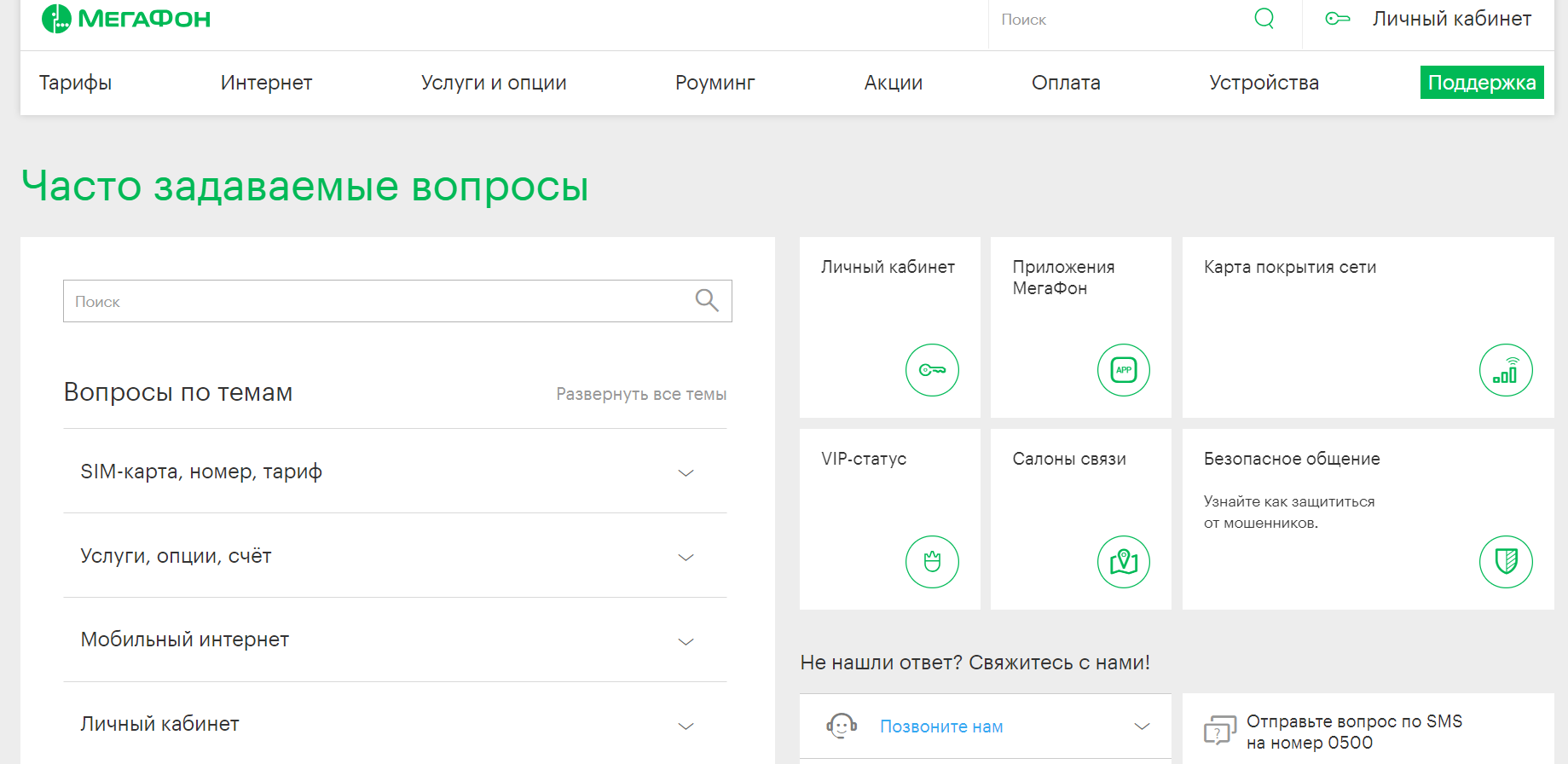Click SIM-карта, номер, тариф topic text
This screenshot has height=764, width=1568.
(201, 472)
